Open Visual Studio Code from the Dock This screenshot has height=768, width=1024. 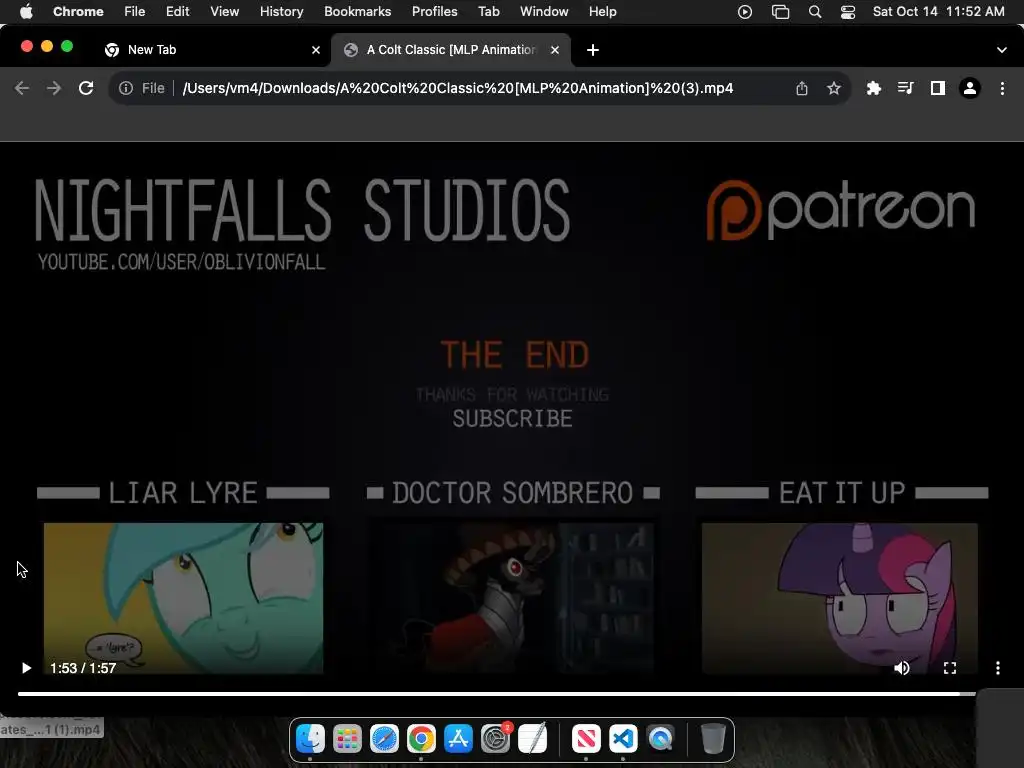click(x=623, y=739)
